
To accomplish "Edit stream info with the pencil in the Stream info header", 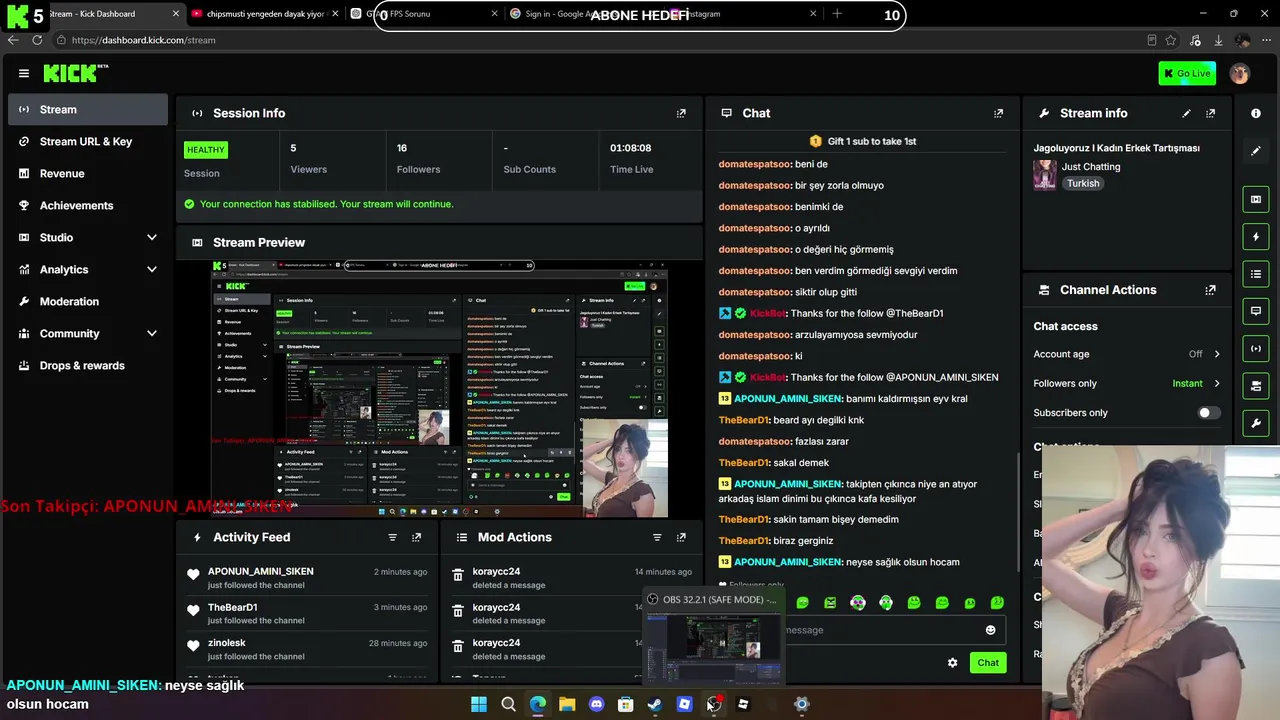I will tap(1186, 113).
